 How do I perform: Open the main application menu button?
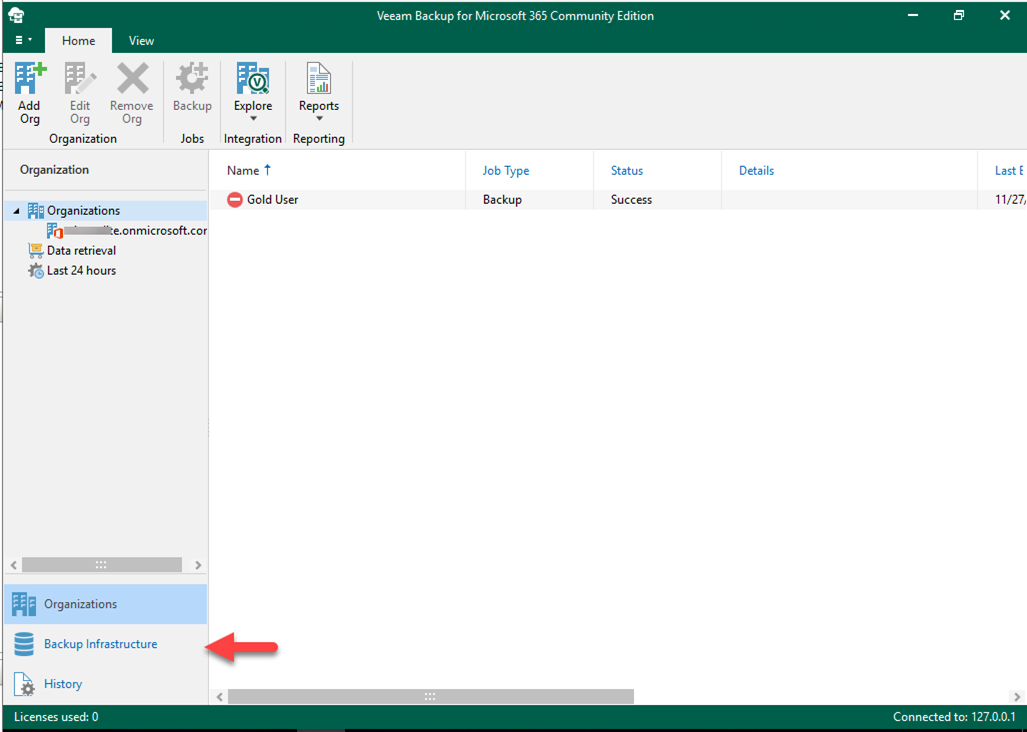pyautogui.click(x=23, y=41)
